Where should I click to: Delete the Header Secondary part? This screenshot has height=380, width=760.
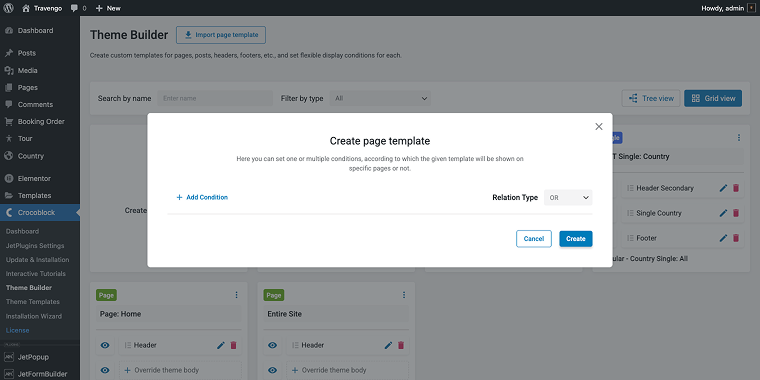(x=736, y=188)
